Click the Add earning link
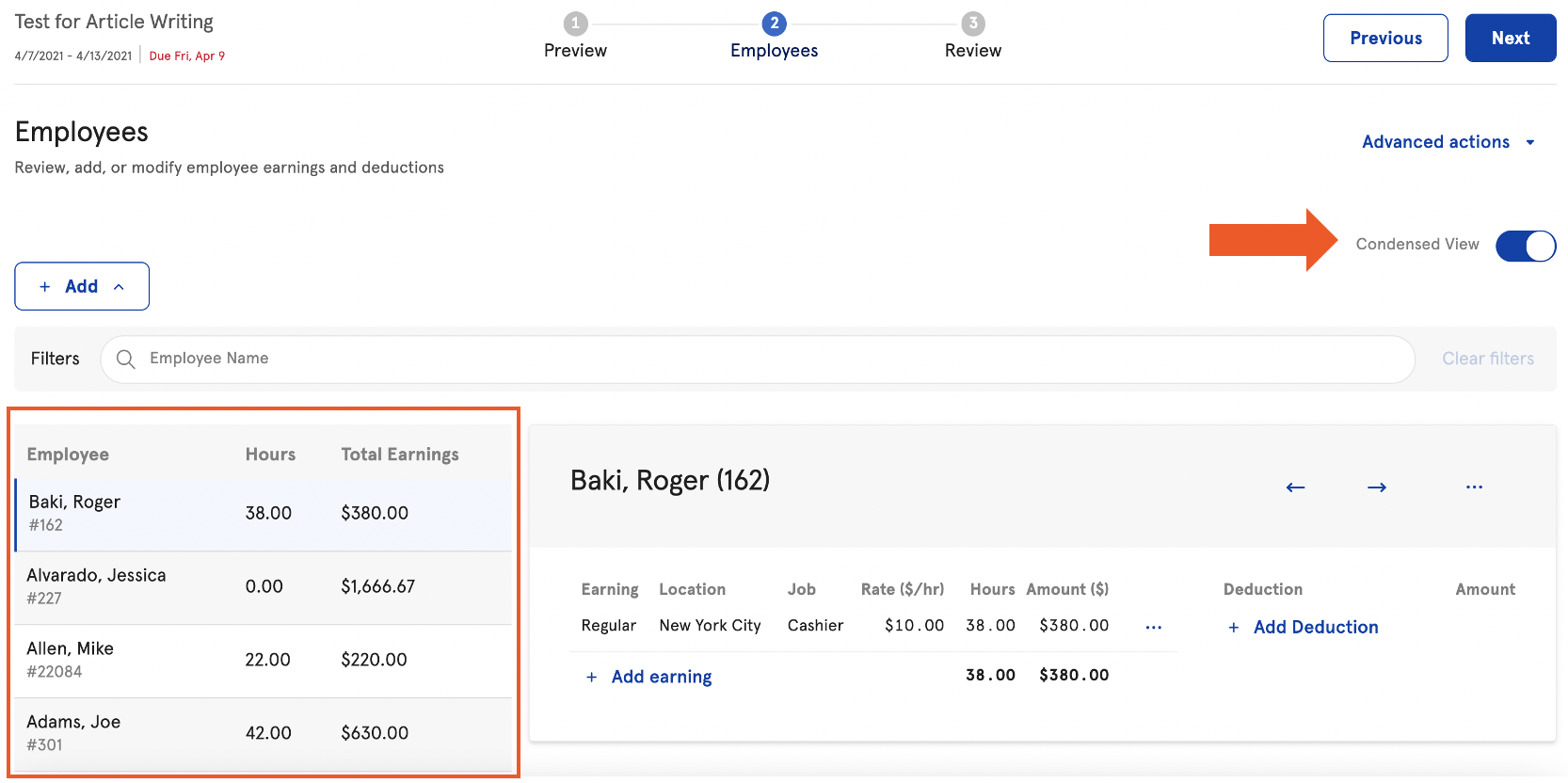The image size is (1568, 783). (x=661, y=678)
